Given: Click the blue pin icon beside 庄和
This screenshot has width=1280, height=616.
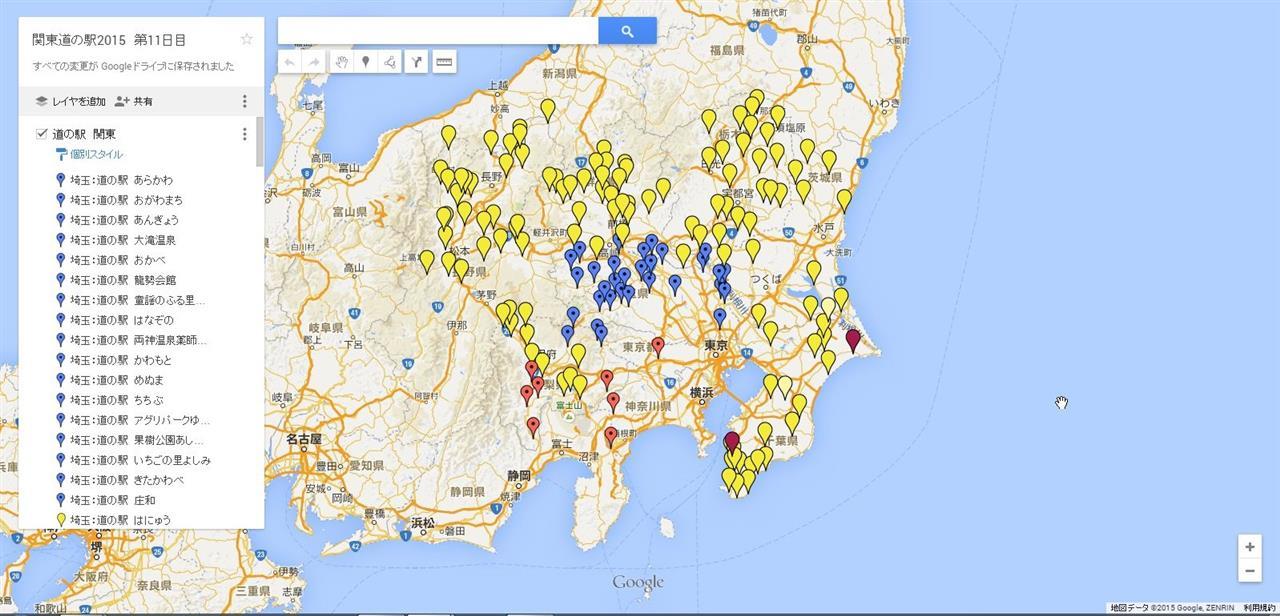Looking at the screenshot, I should [61, 500].
